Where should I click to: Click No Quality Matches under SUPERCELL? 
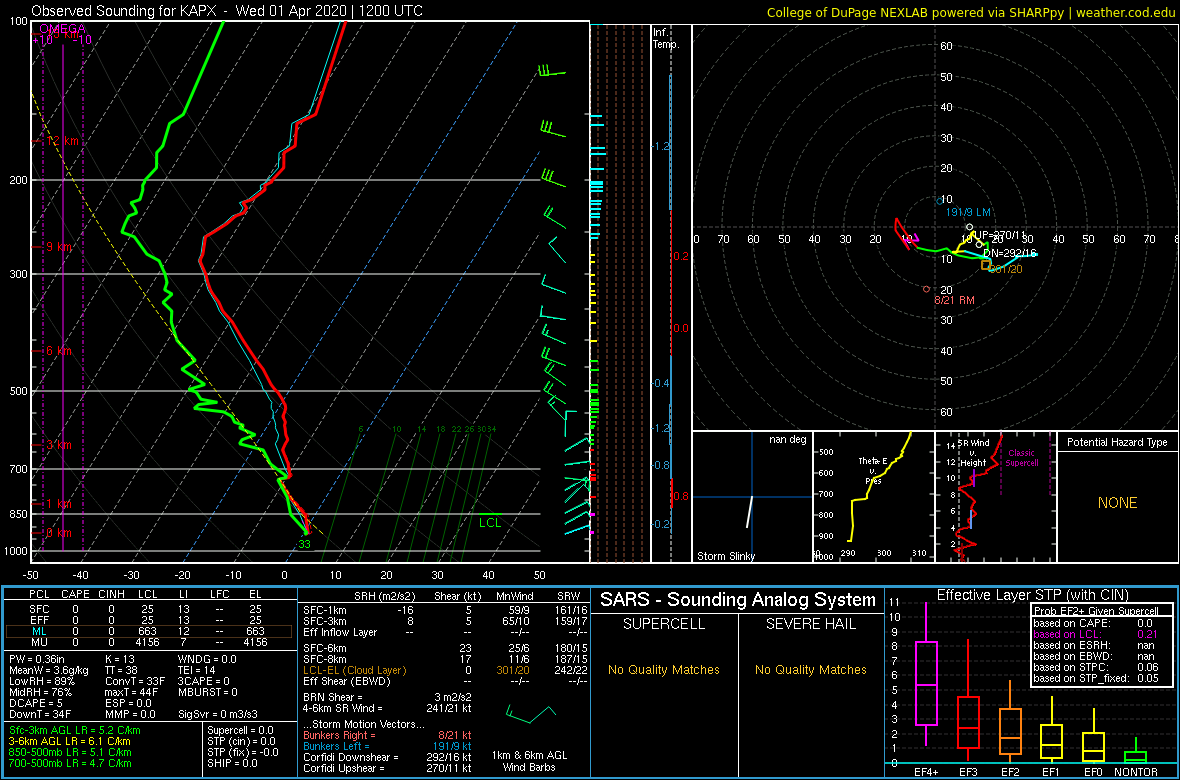664,669
